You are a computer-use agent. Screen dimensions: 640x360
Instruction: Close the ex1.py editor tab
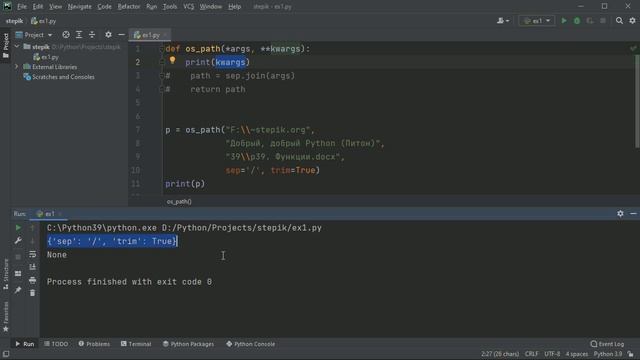click(166, 35)
